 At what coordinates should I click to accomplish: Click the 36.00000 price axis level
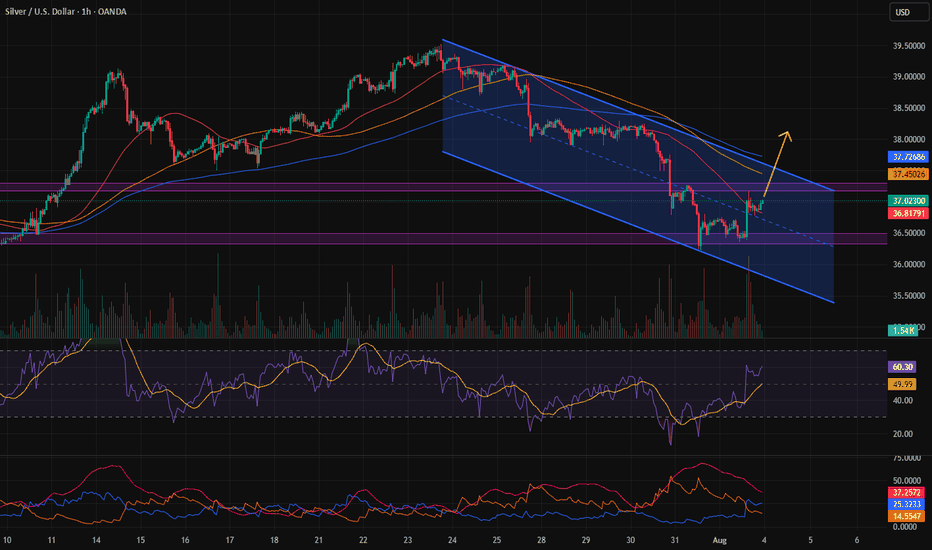[908, 264]
